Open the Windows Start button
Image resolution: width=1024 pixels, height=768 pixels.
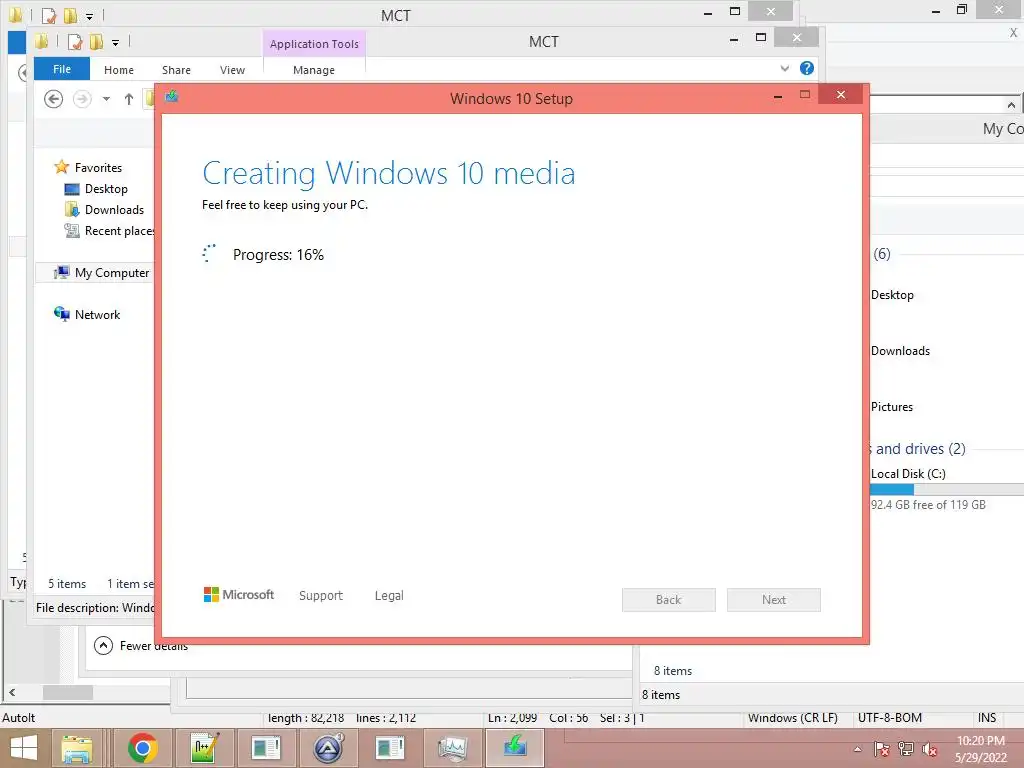click(x=24, y=748)
